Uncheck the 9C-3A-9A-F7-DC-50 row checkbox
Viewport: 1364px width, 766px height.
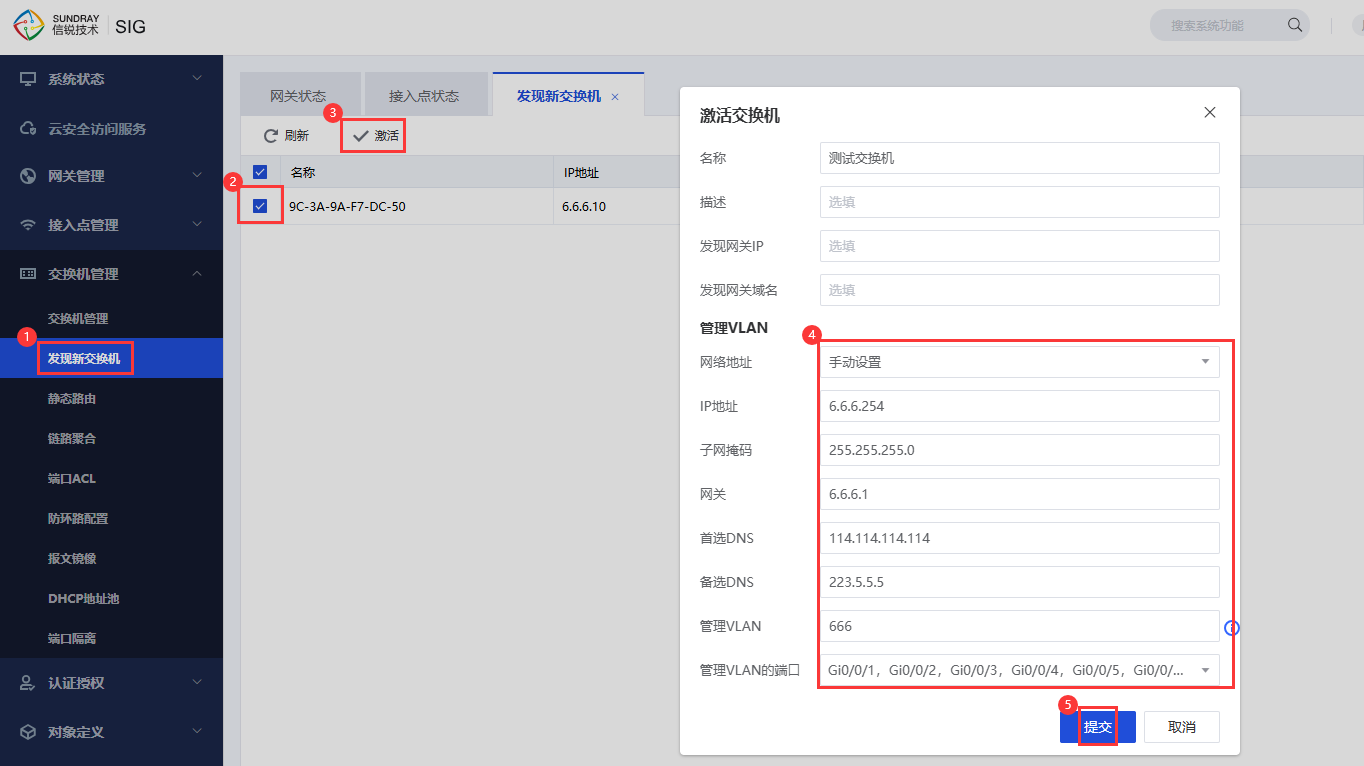pos(260,206)
